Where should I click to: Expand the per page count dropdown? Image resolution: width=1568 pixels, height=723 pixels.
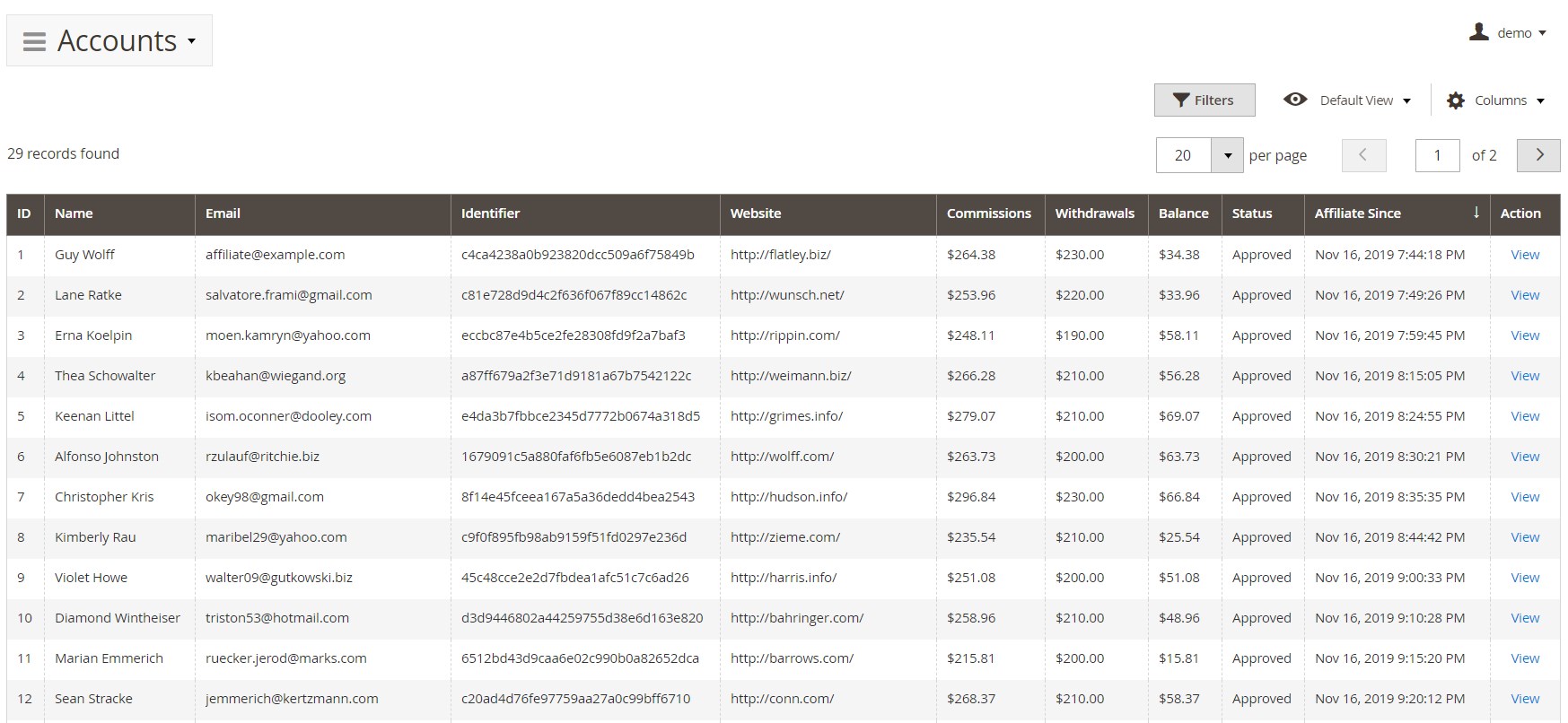[x=1227, y=155]
